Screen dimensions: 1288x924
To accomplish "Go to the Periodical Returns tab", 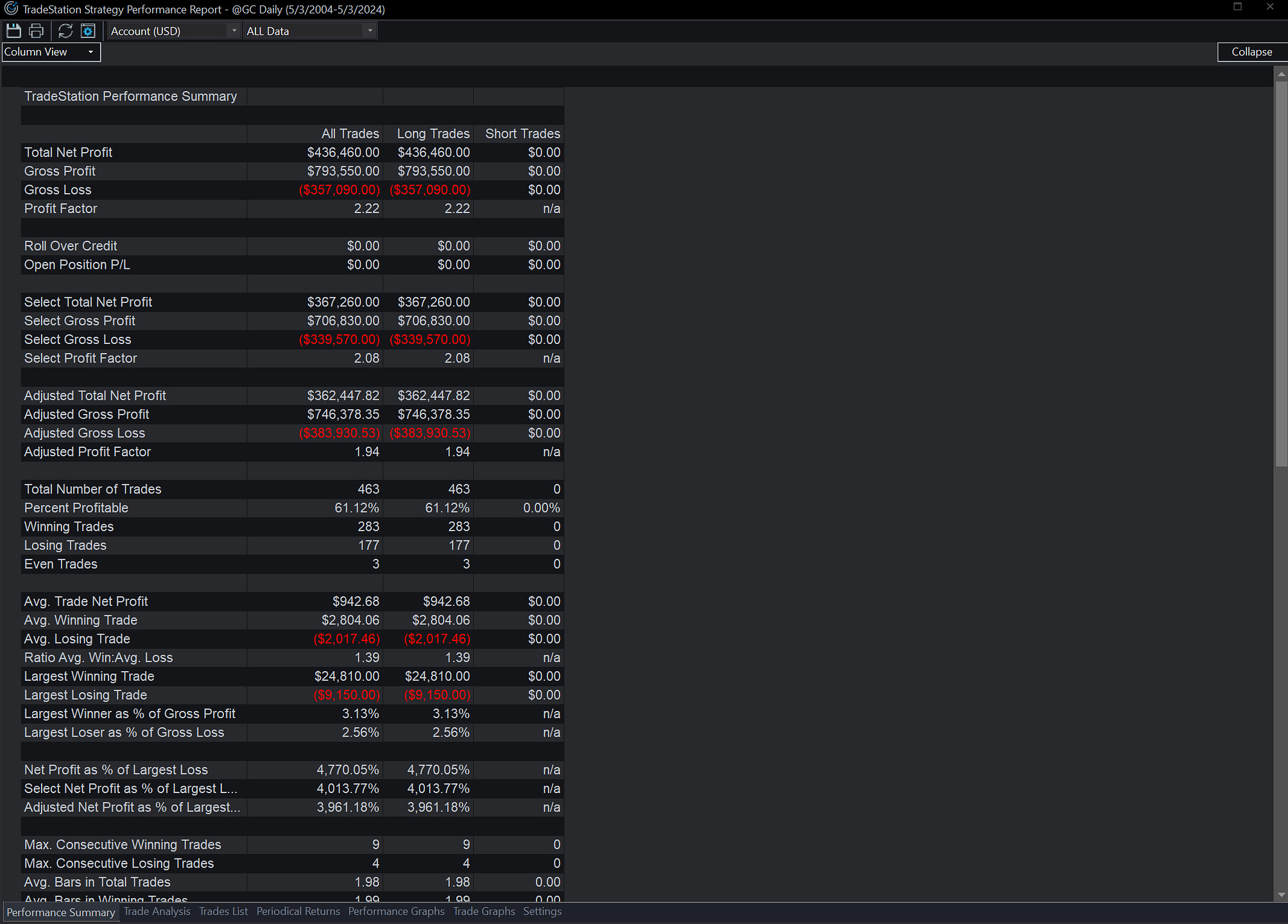I will pos(298,911).
